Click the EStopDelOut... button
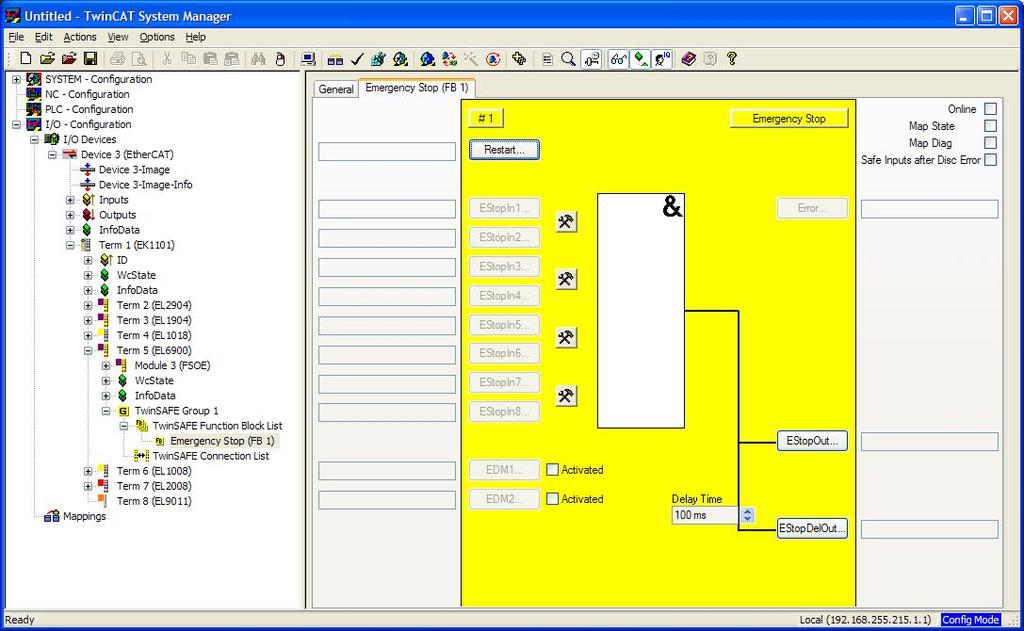Viewport: 1024px width, 631px height. click(x=812, y=528)
